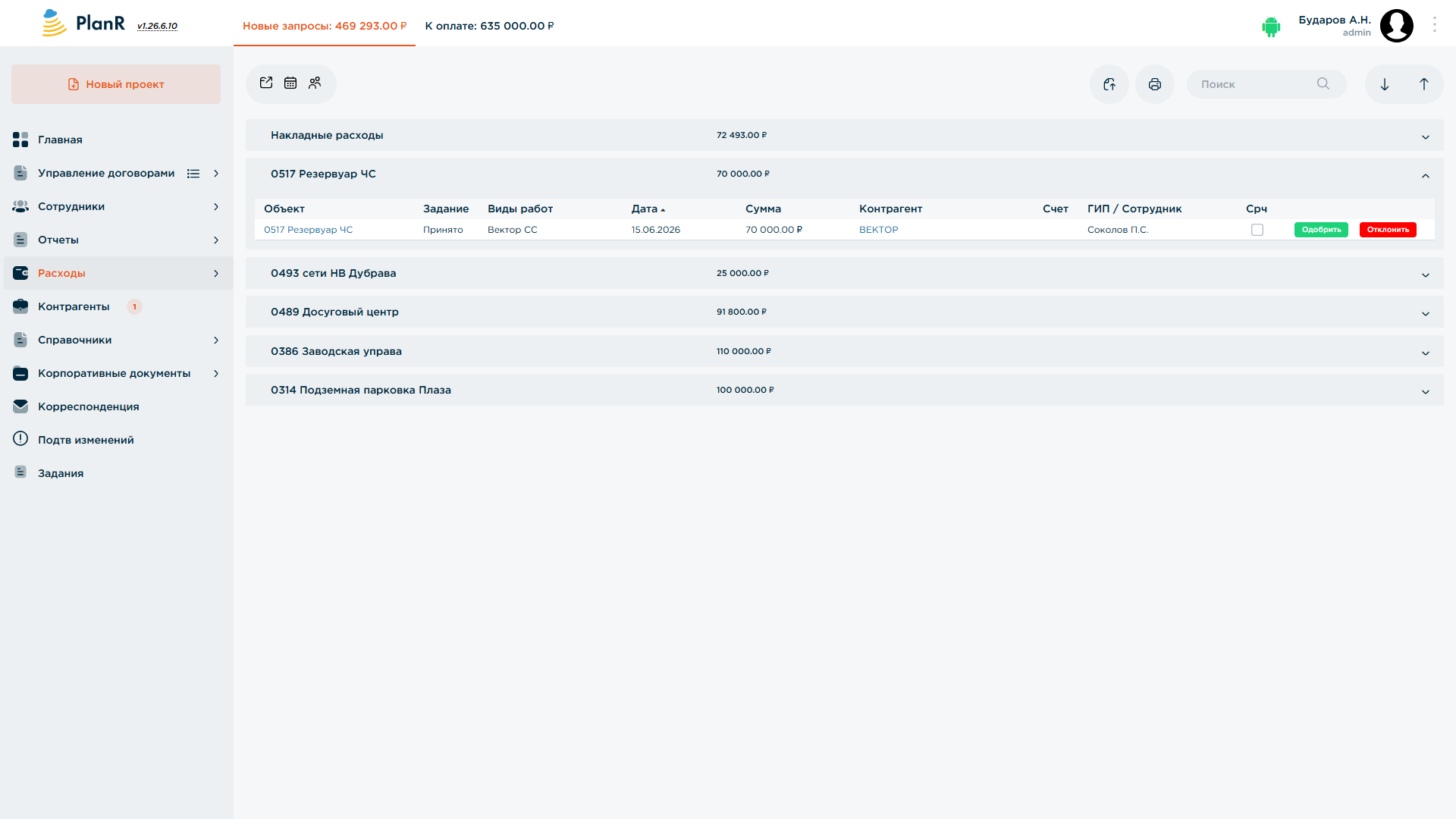This screenshot has width=1456, height=819.
Task: Open the three-dot menu in header
Action: point(1435,25)
